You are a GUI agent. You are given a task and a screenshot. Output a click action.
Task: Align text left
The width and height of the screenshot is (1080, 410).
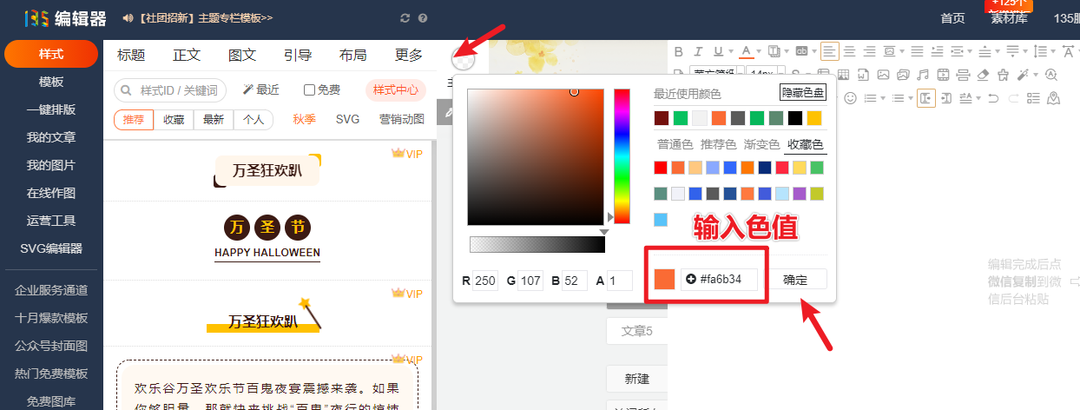point(830,51)
